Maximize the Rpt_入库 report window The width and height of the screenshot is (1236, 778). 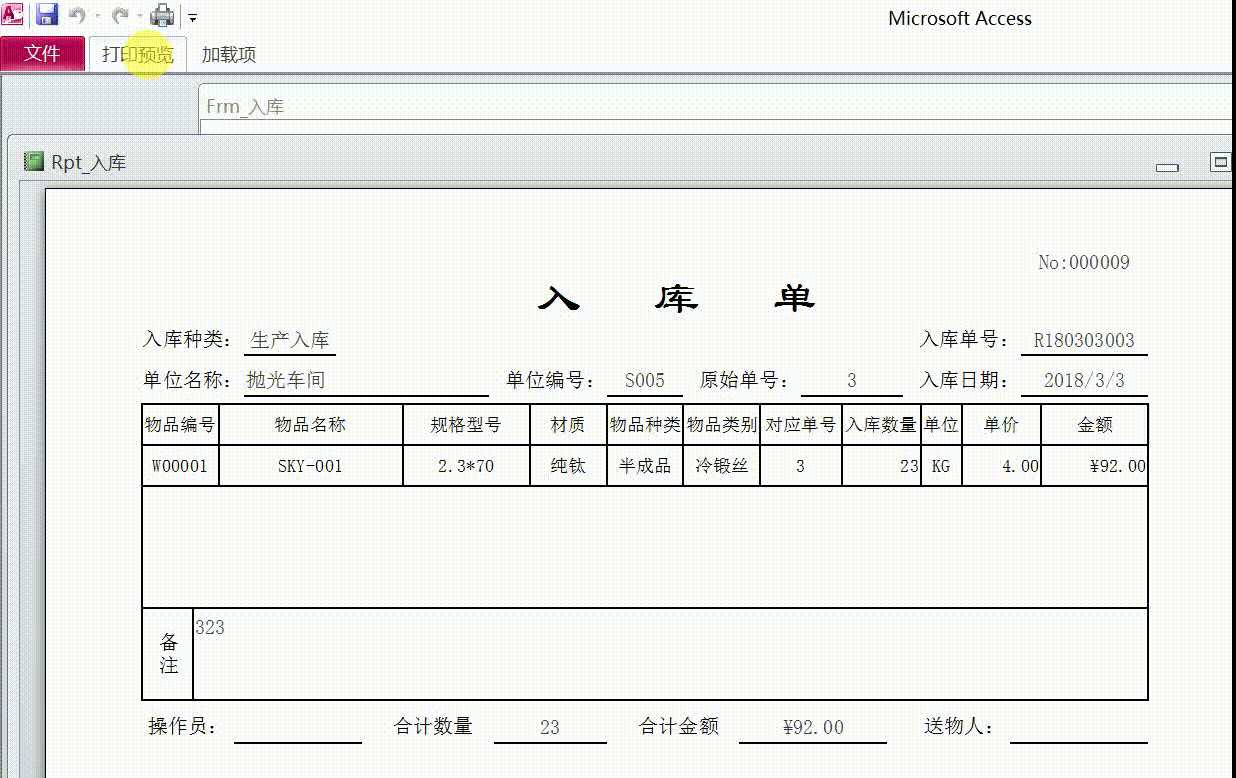pos(1219,161)
